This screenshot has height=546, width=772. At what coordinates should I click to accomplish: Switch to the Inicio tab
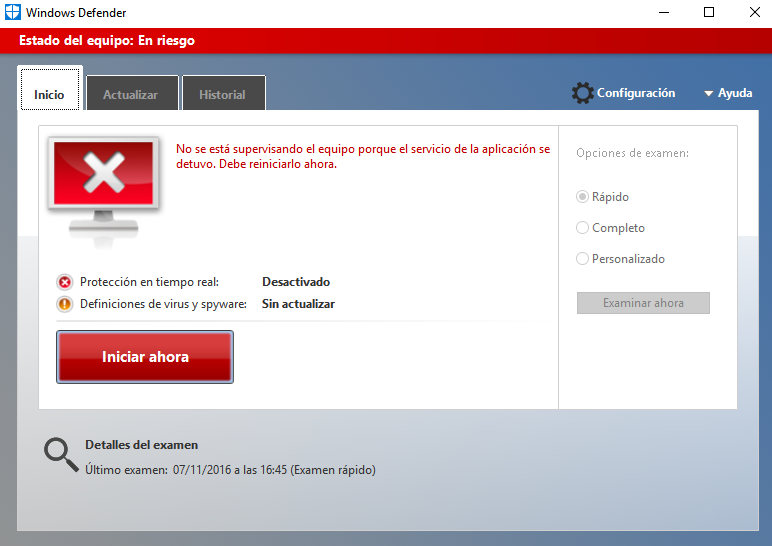coord(50,89)
